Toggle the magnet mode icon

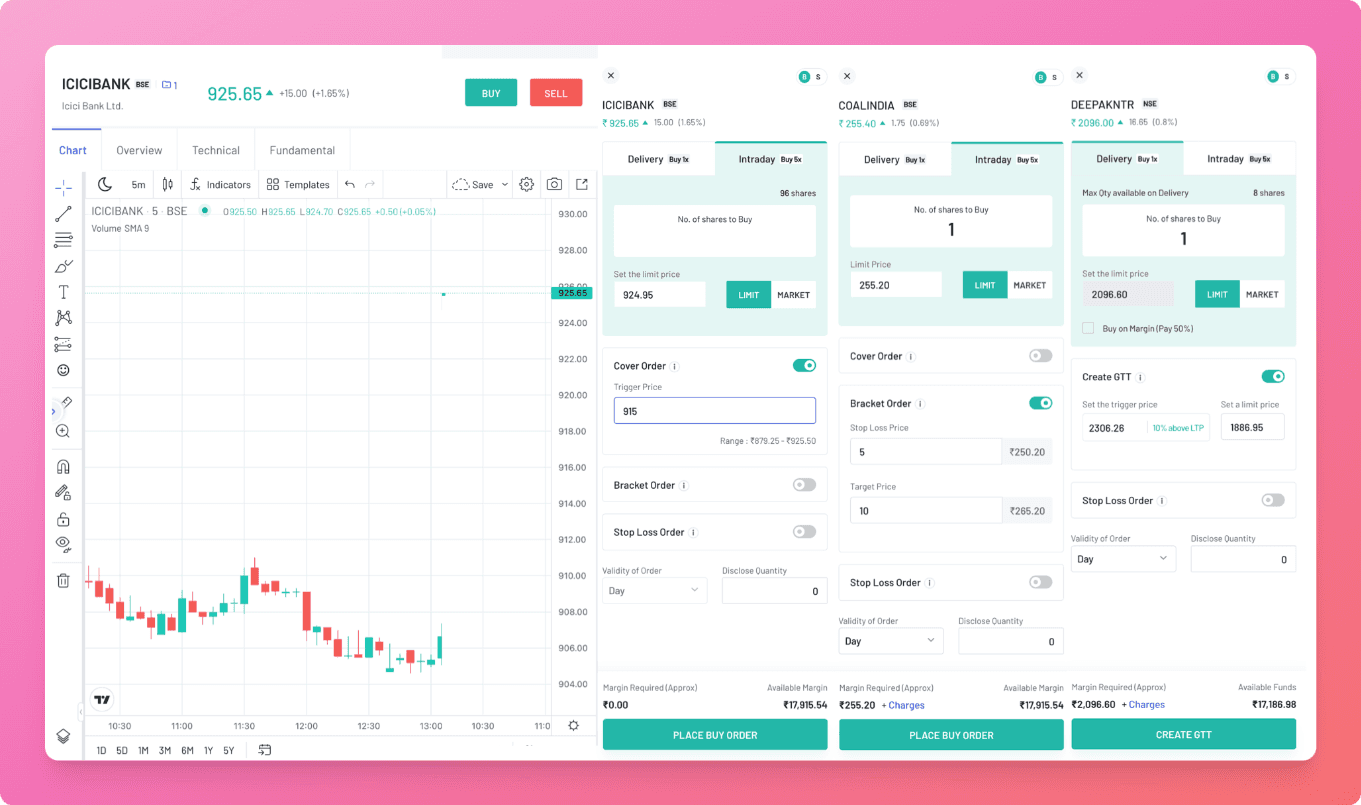click(63, 466)
